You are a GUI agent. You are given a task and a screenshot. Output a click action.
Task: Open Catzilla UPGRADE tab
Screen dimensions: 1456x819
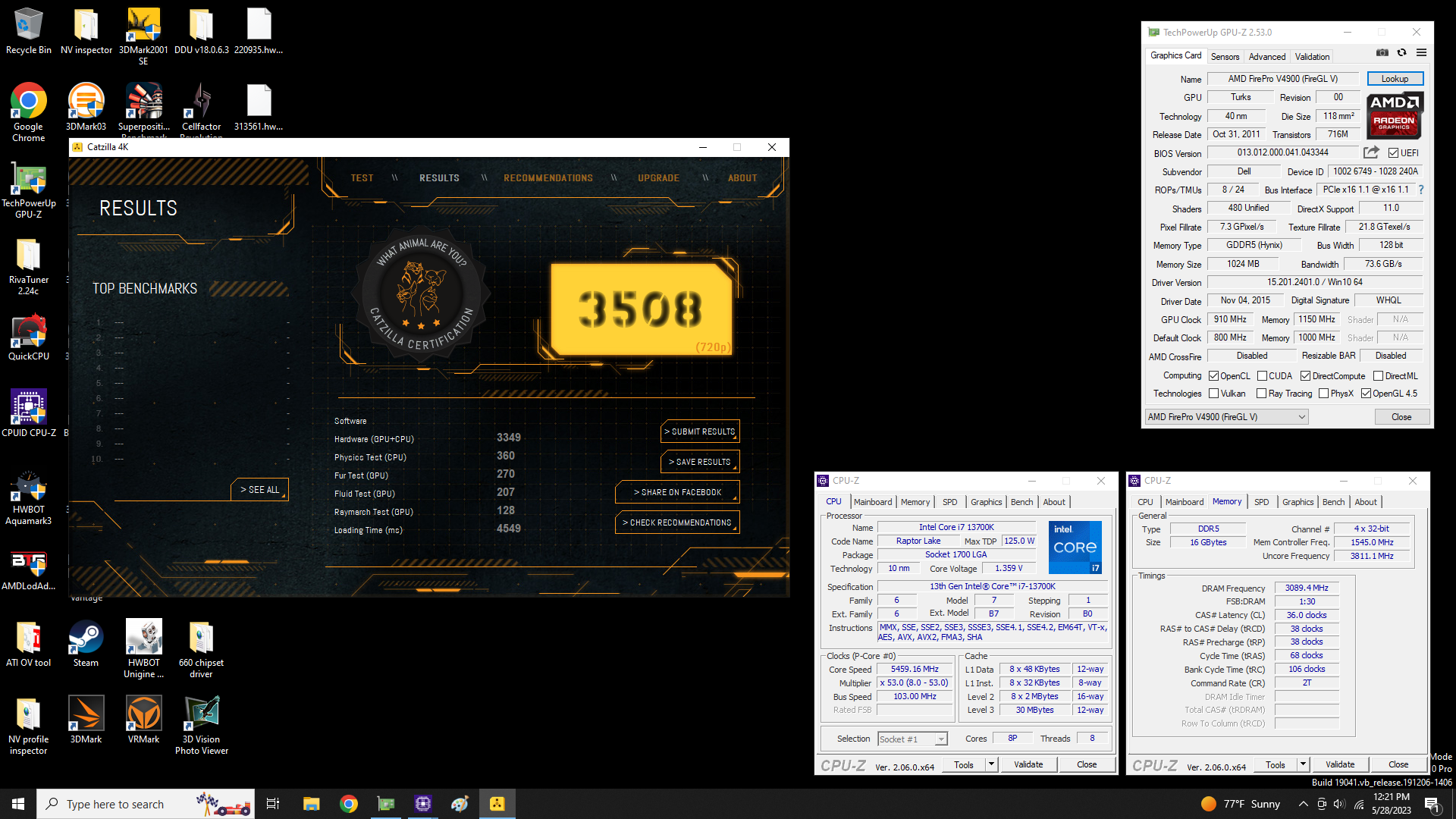[658, 178]
